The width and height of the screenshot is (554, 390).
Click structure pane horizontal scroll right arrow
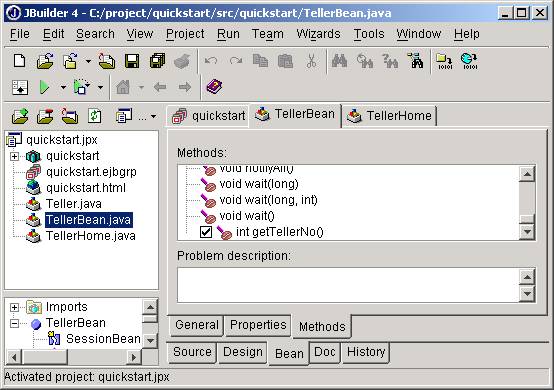click(134, 358)
